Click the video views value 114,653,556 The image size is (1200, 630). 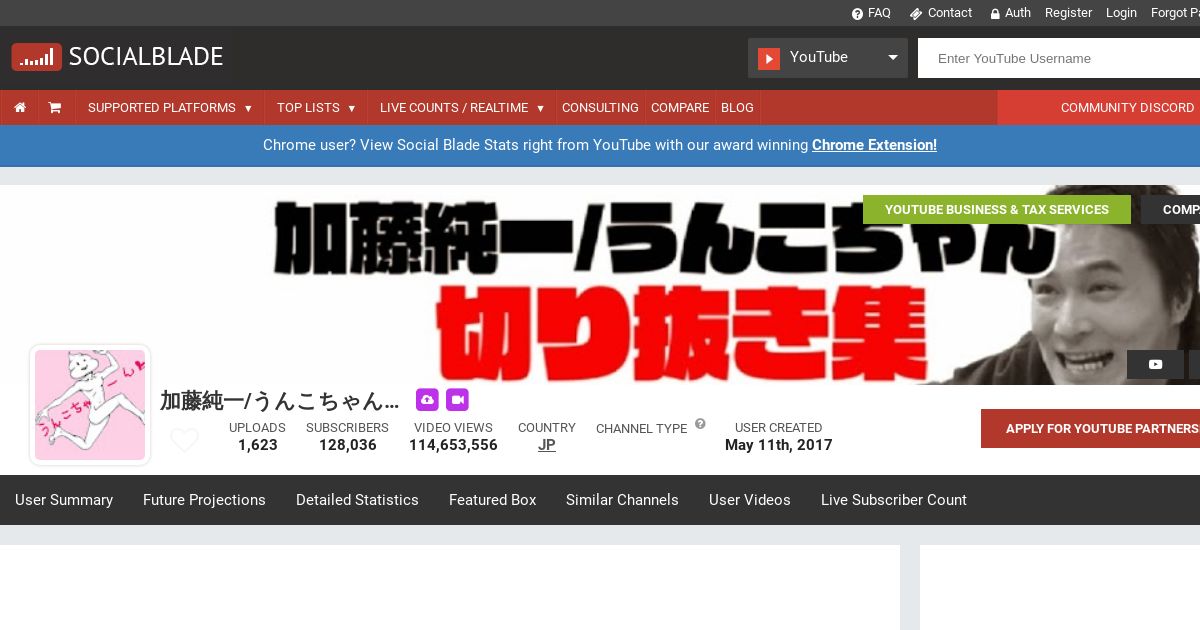coord(453,445)
